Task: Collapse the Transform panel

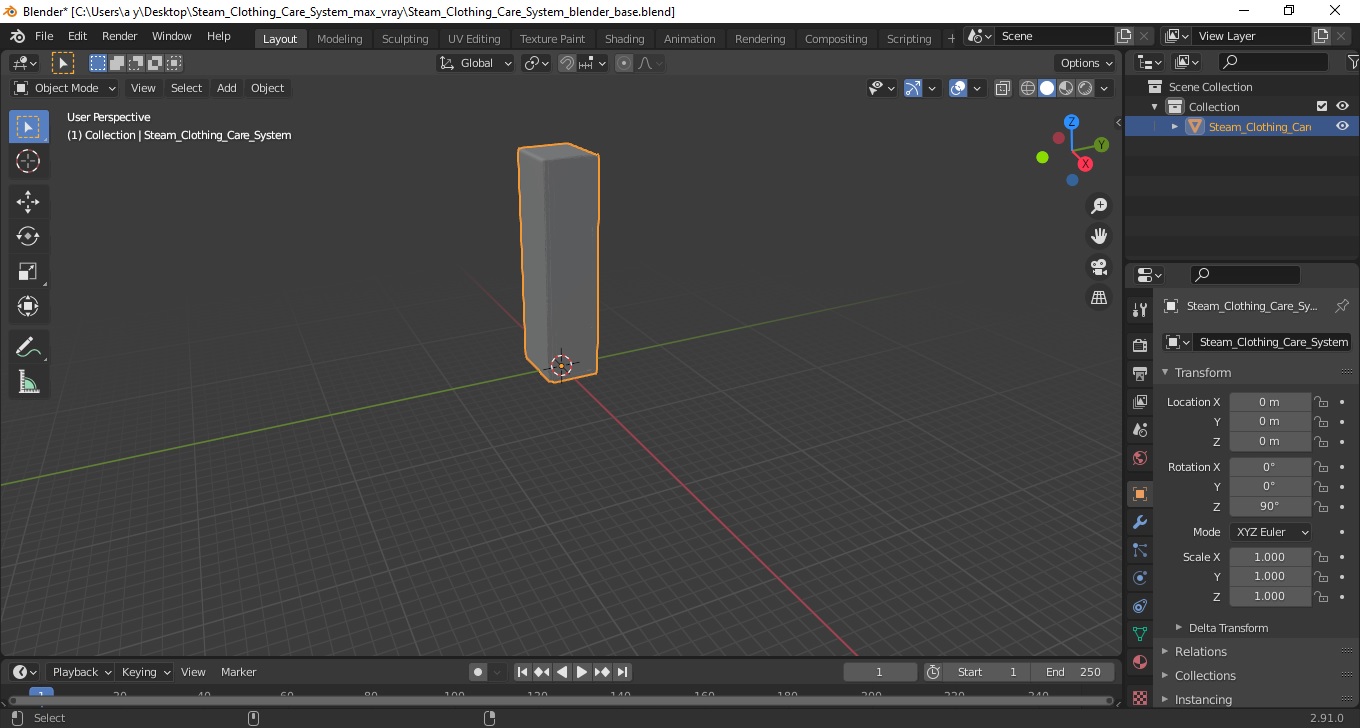Action: [1203, 372]
